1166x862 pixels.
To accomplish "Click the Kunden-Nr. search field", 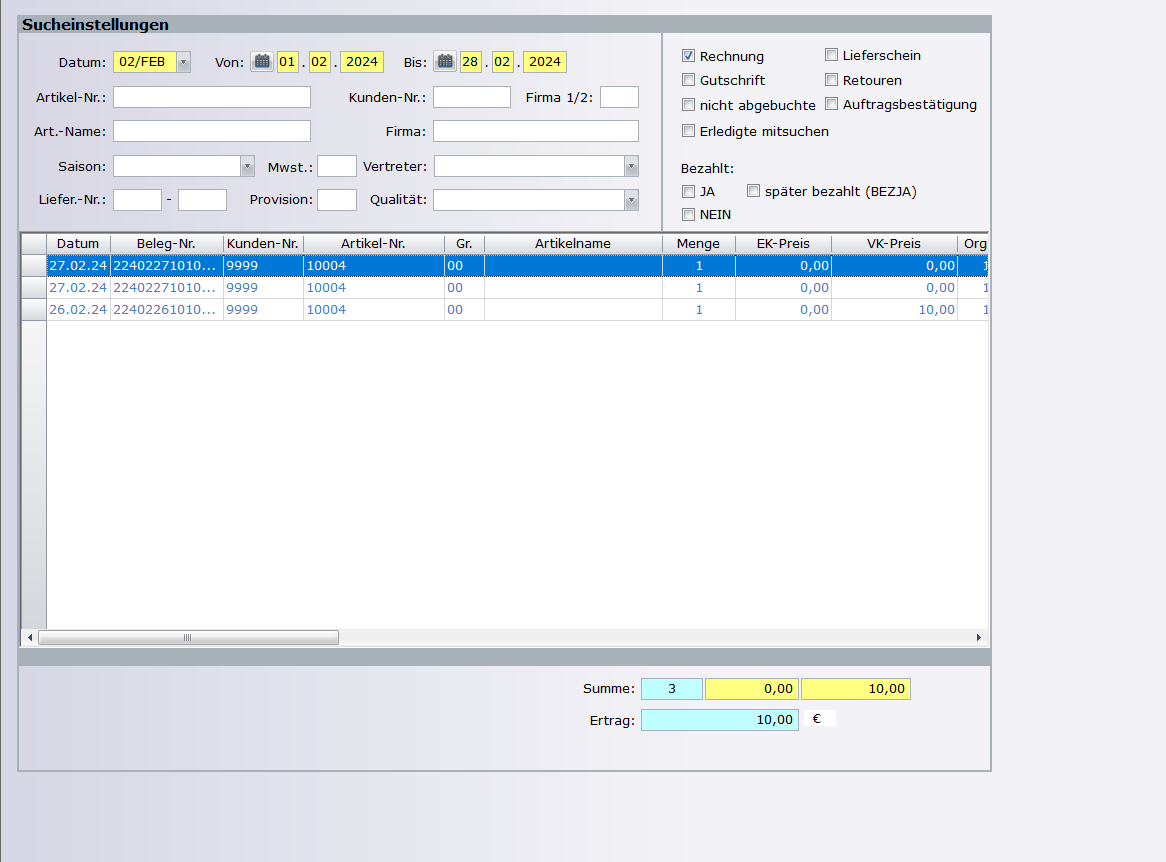I will pos(472,97).
